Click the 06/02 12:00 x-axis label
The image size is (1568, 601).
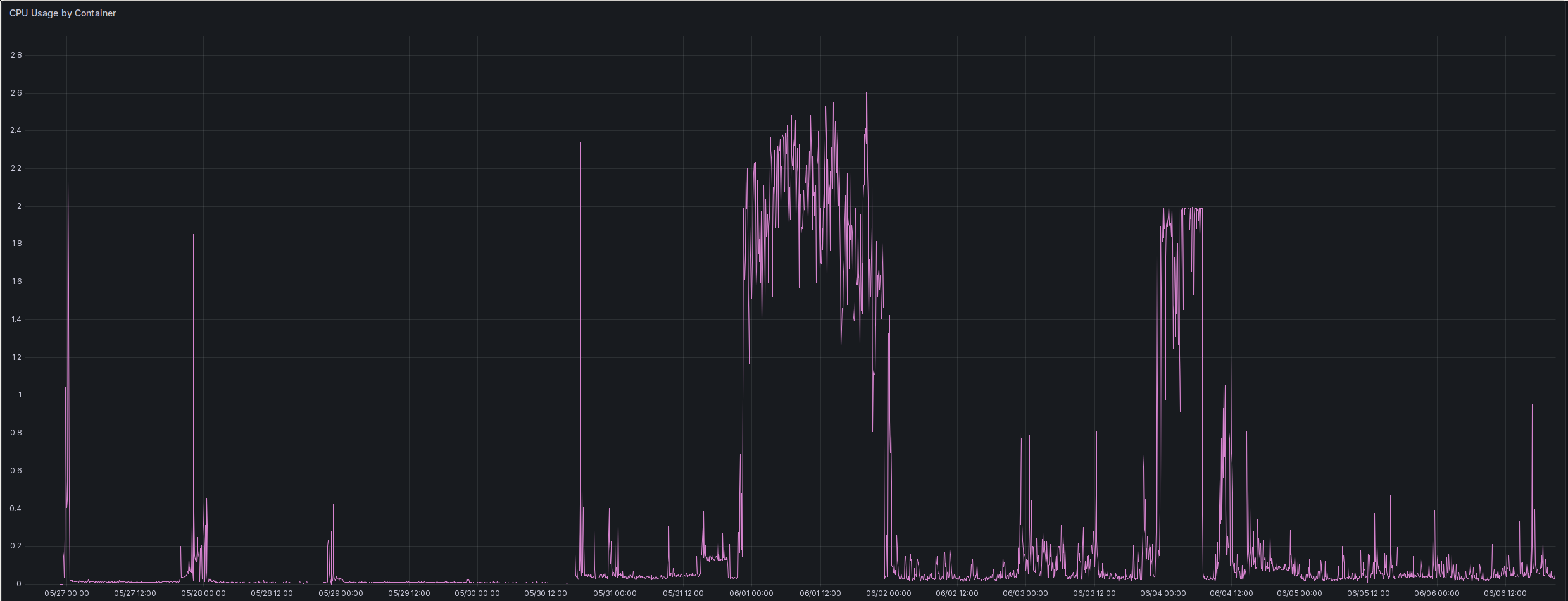(957, 593)
